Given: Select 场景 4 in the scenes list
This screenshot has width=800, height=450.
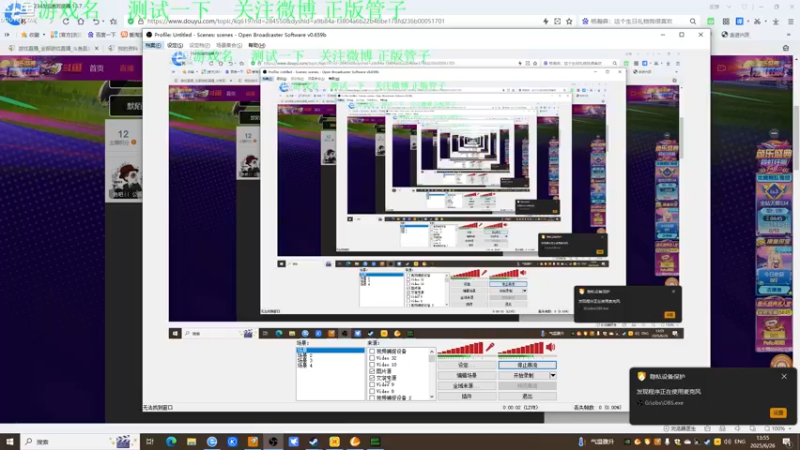Looking at the screenshot, I should pyautogui.click(x=305, y=366).
